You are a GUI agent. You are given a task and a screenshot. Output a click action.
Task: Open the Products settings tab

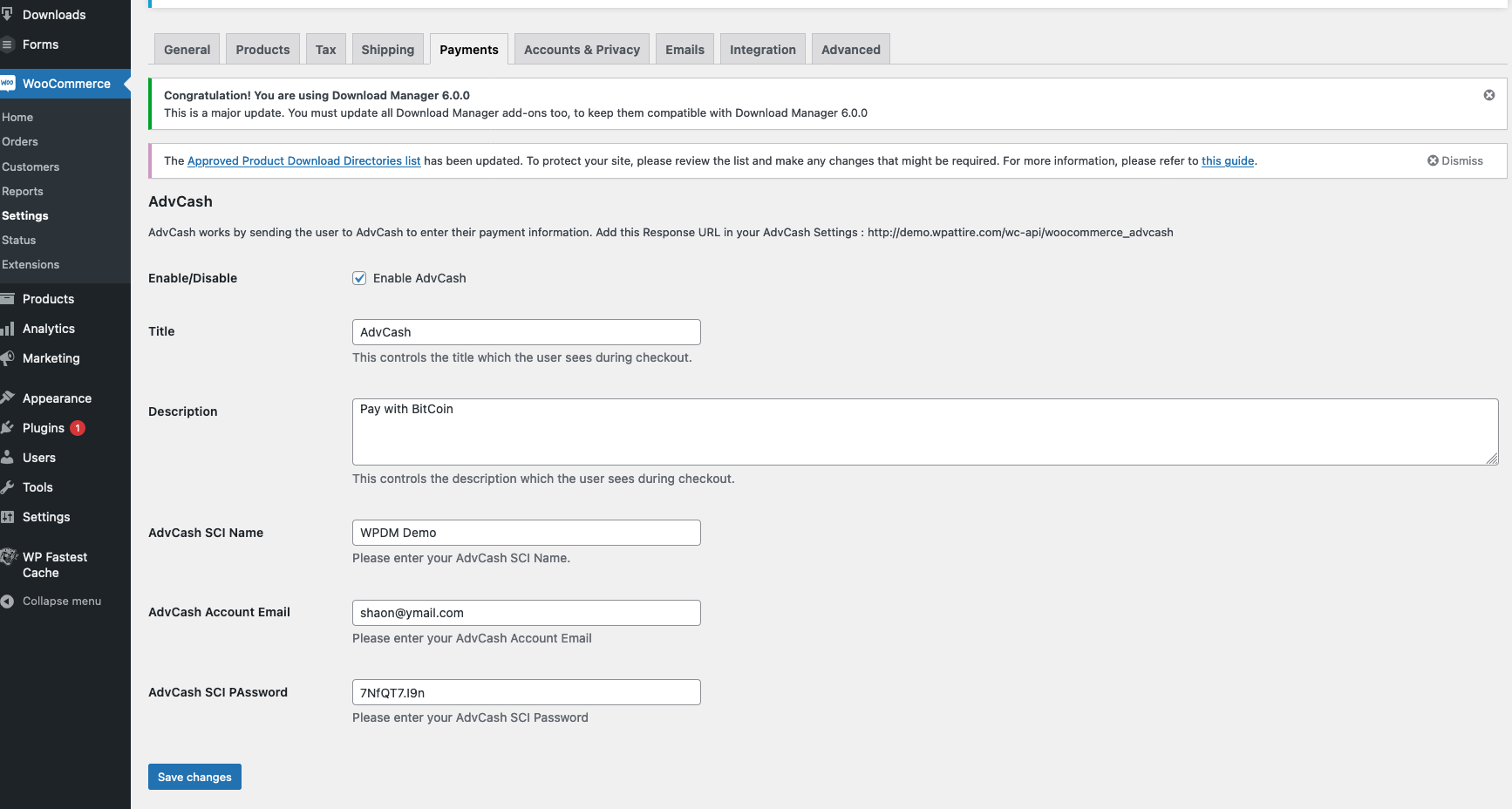(262, 50)
